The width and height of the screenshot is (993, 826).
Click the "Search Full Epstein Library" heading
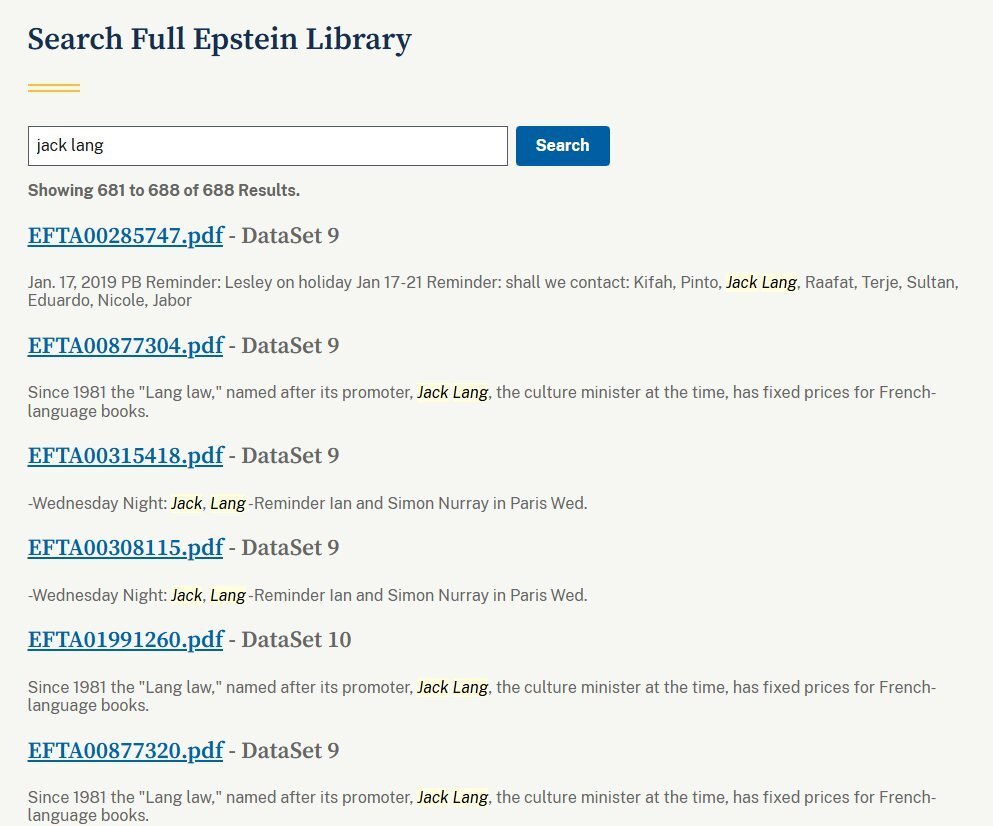click(x=219, y=40)
